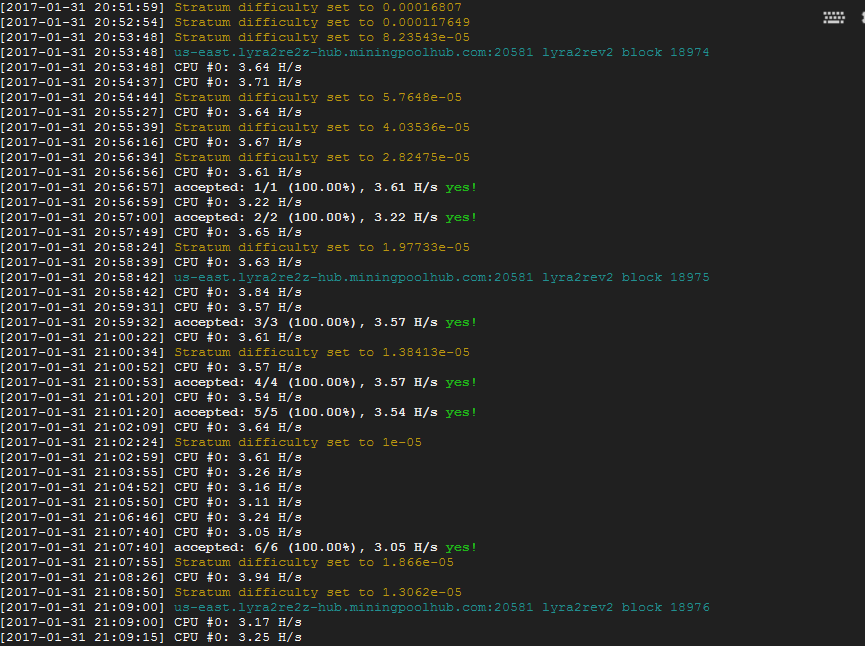Select the 'accepted: 3/3' log line
Viewport: 865px width, 646px height.
(238, 322)
